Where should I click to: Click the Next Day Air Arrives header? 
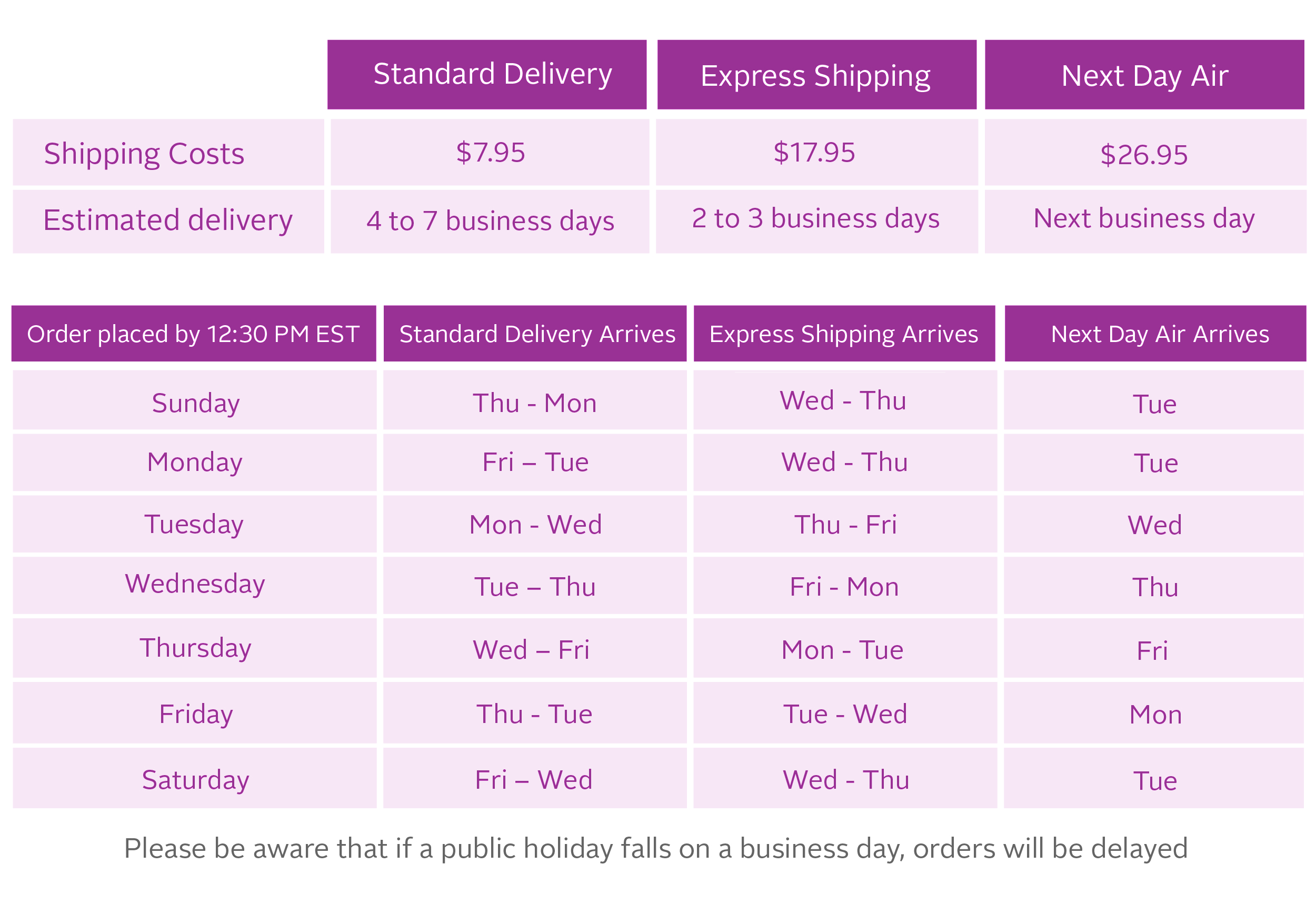[1160, 334]
